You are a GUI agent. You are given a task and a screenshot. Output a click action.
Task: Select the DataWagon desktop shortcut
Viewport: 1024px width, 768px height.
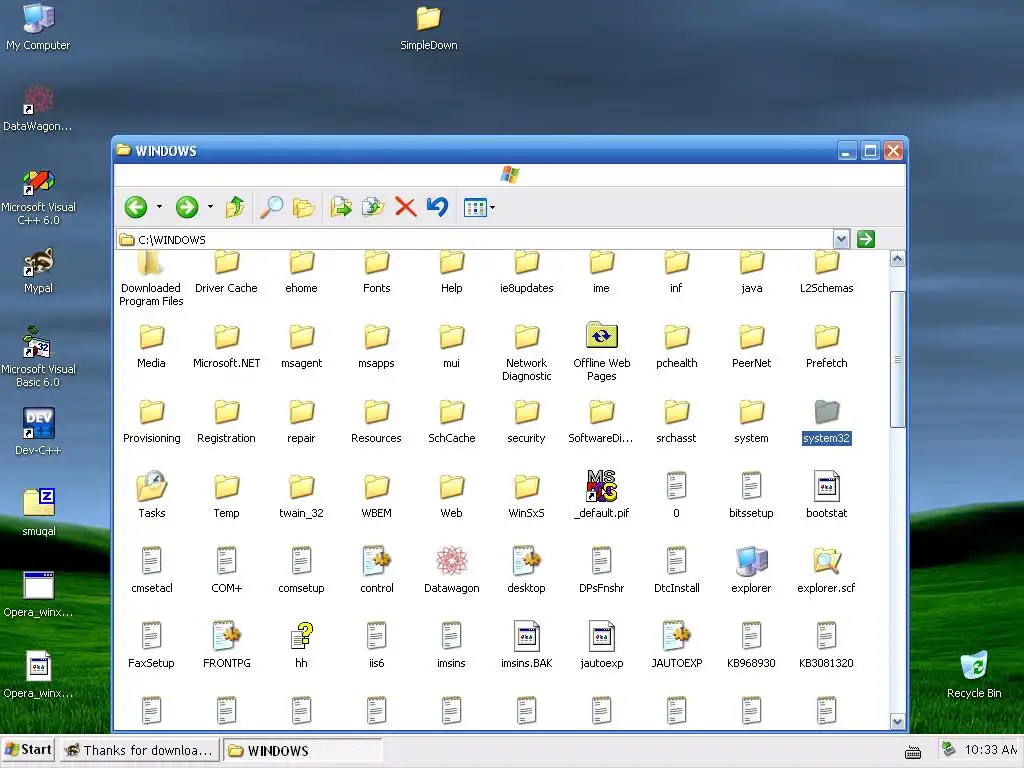coord(38,109)
